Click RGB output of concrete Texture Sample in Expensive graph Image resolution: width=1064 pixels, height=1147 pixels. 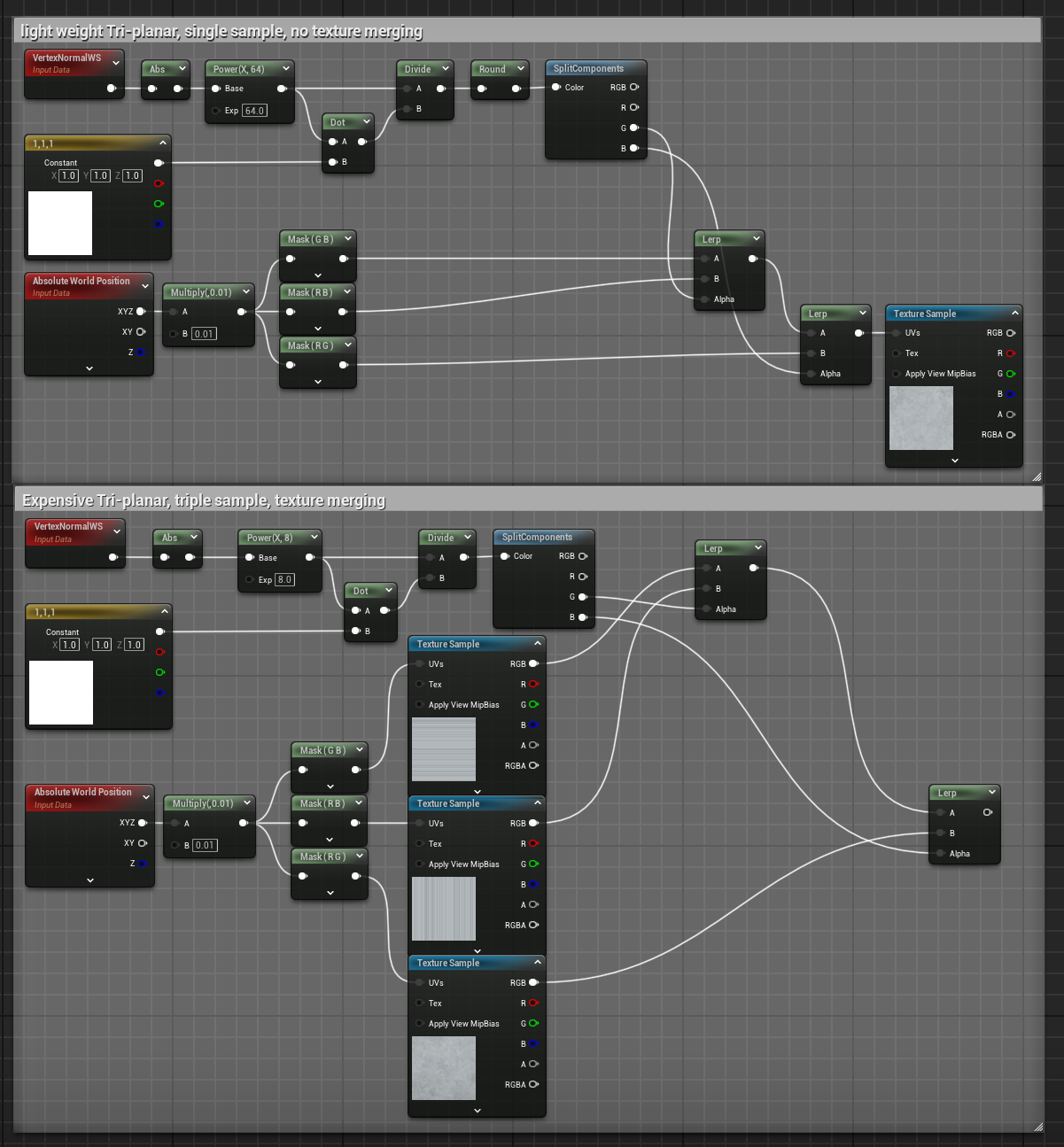(533, 982)
